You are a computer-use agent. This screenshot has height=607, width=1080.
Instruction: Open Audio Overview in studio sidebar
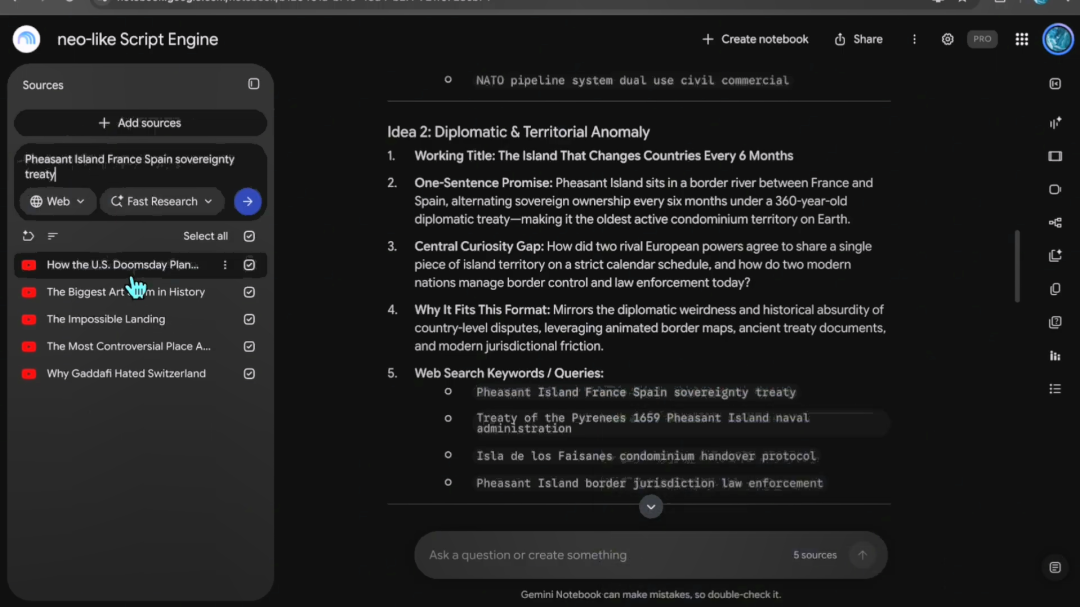pos(1055,123)
